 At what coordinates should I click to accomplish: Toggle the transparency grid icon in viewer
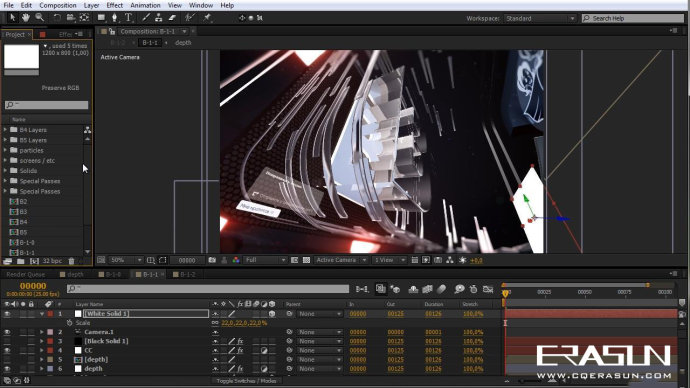306,260
